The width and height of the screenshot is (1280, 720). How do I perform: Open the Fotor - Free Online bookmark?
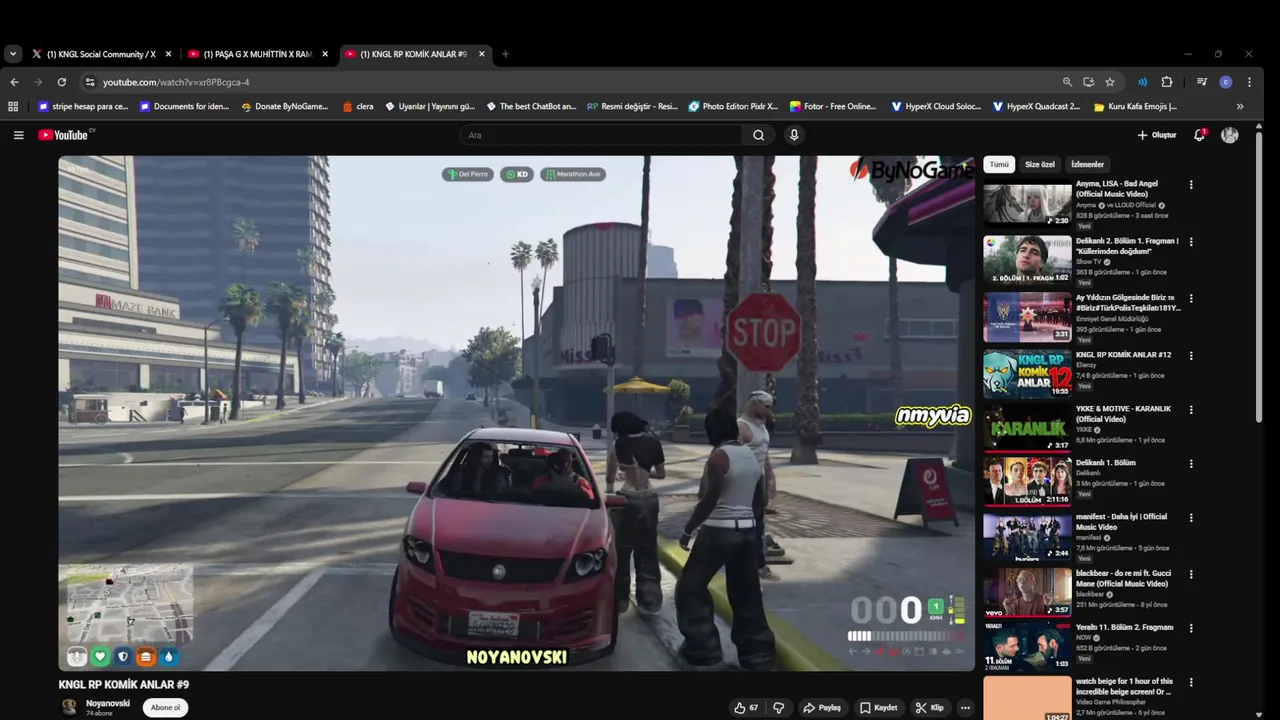pos(833,106)
